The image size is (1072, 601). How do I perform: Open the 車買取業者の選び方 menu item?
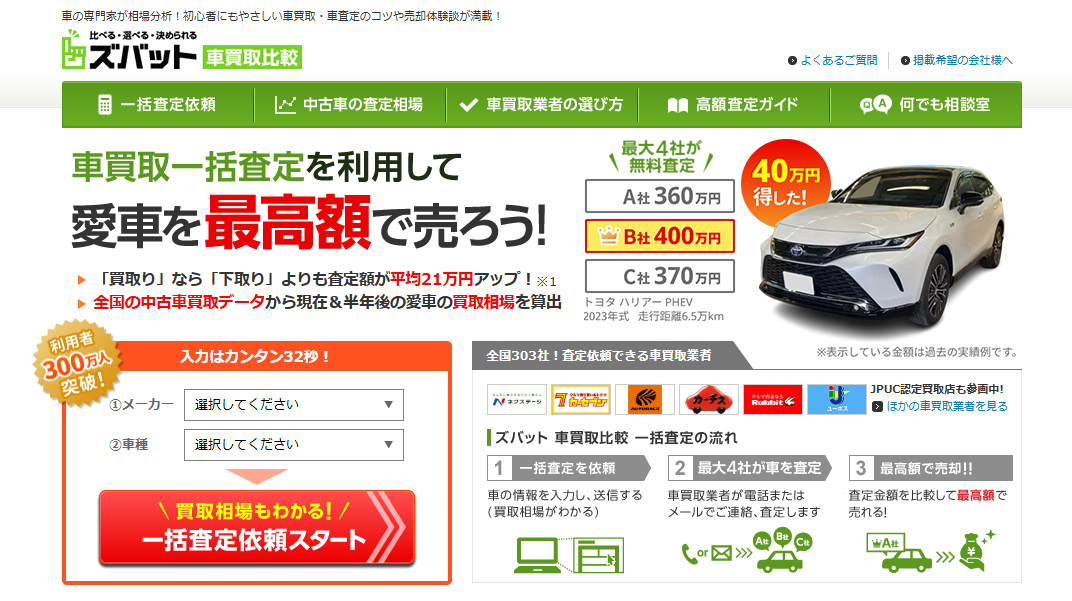[x=541, y=105]
